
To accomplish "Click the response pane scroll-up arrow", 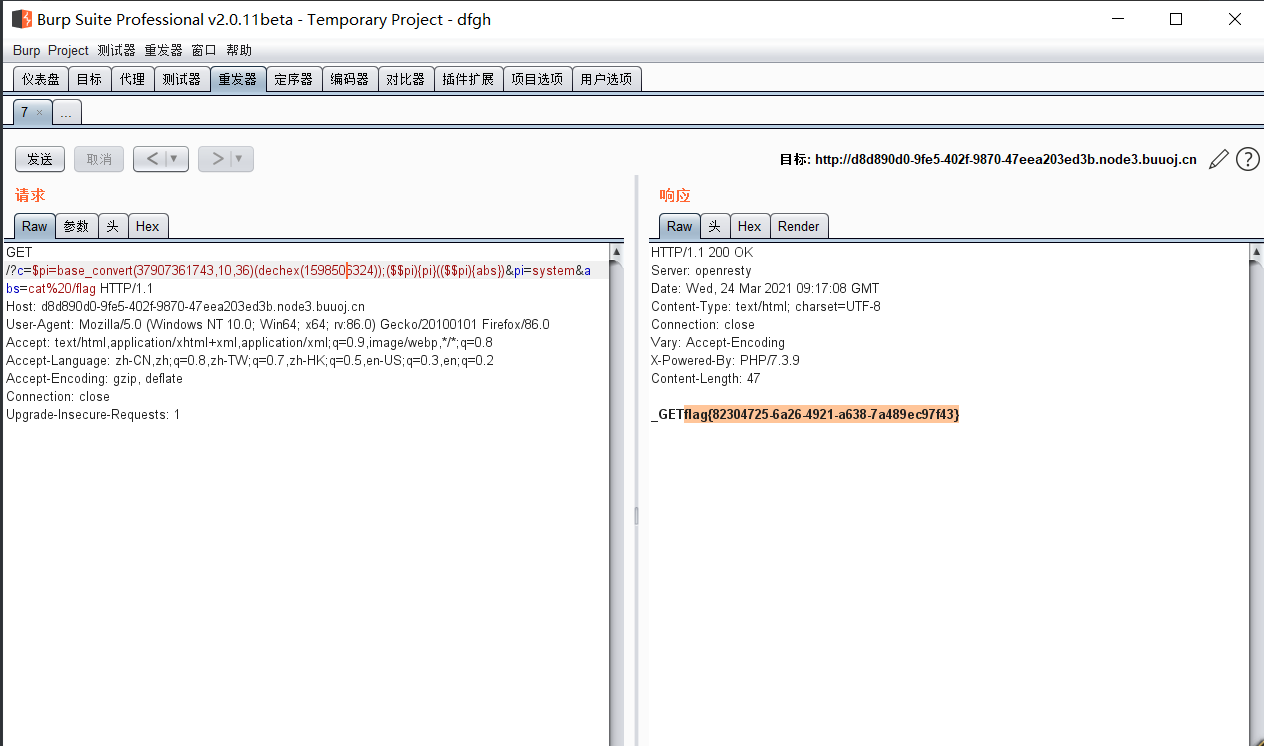I will click(1256, 252).
